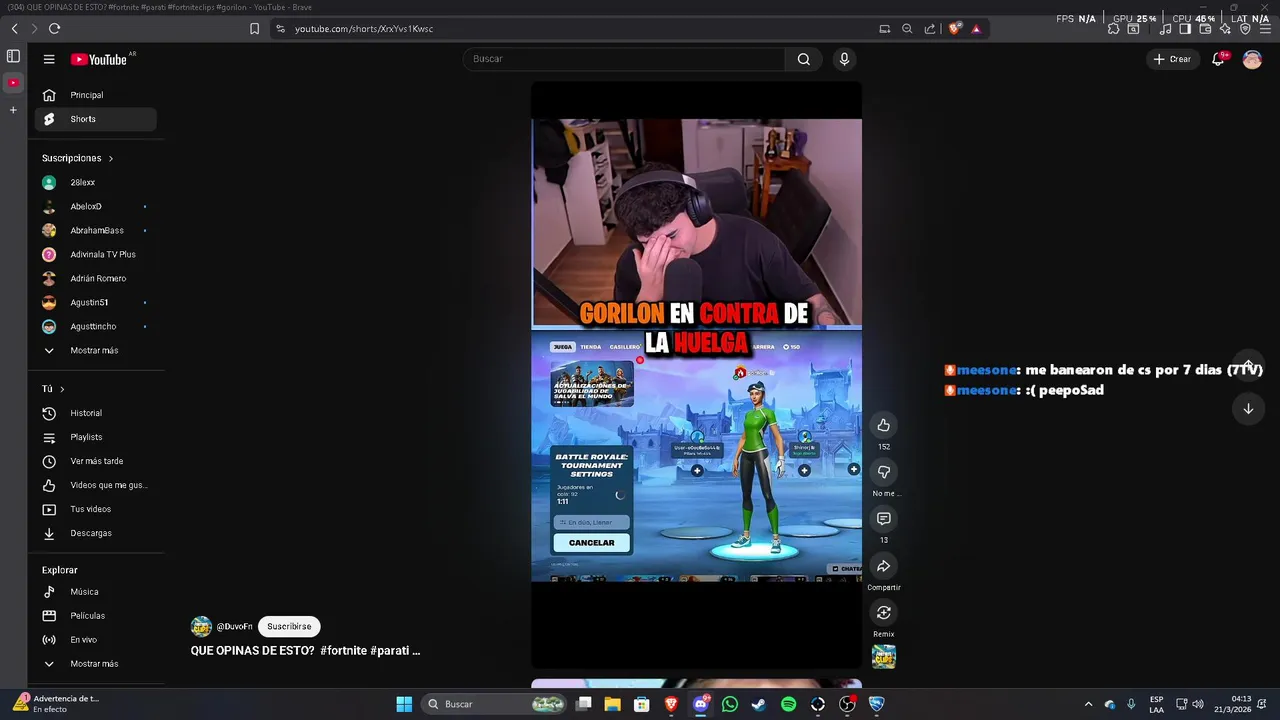This screenshot has width=1280, height=720.
Task: Open the AbrahamBass channel
Action: [x=96, y=231]
